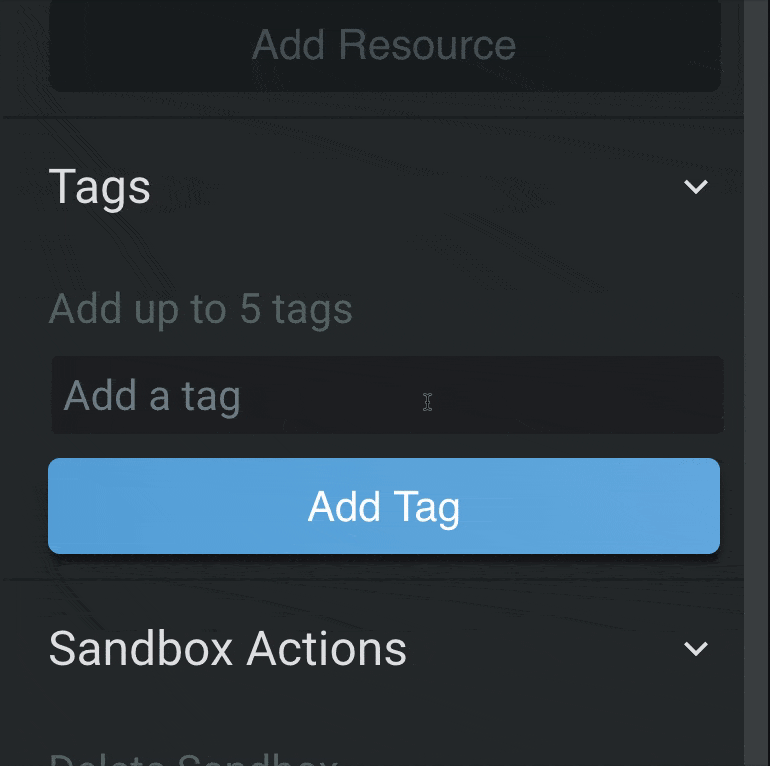Click the 'Add a tag' placeholder text
The width and height of the screenshot is (770, 766).
coord(152,397)
